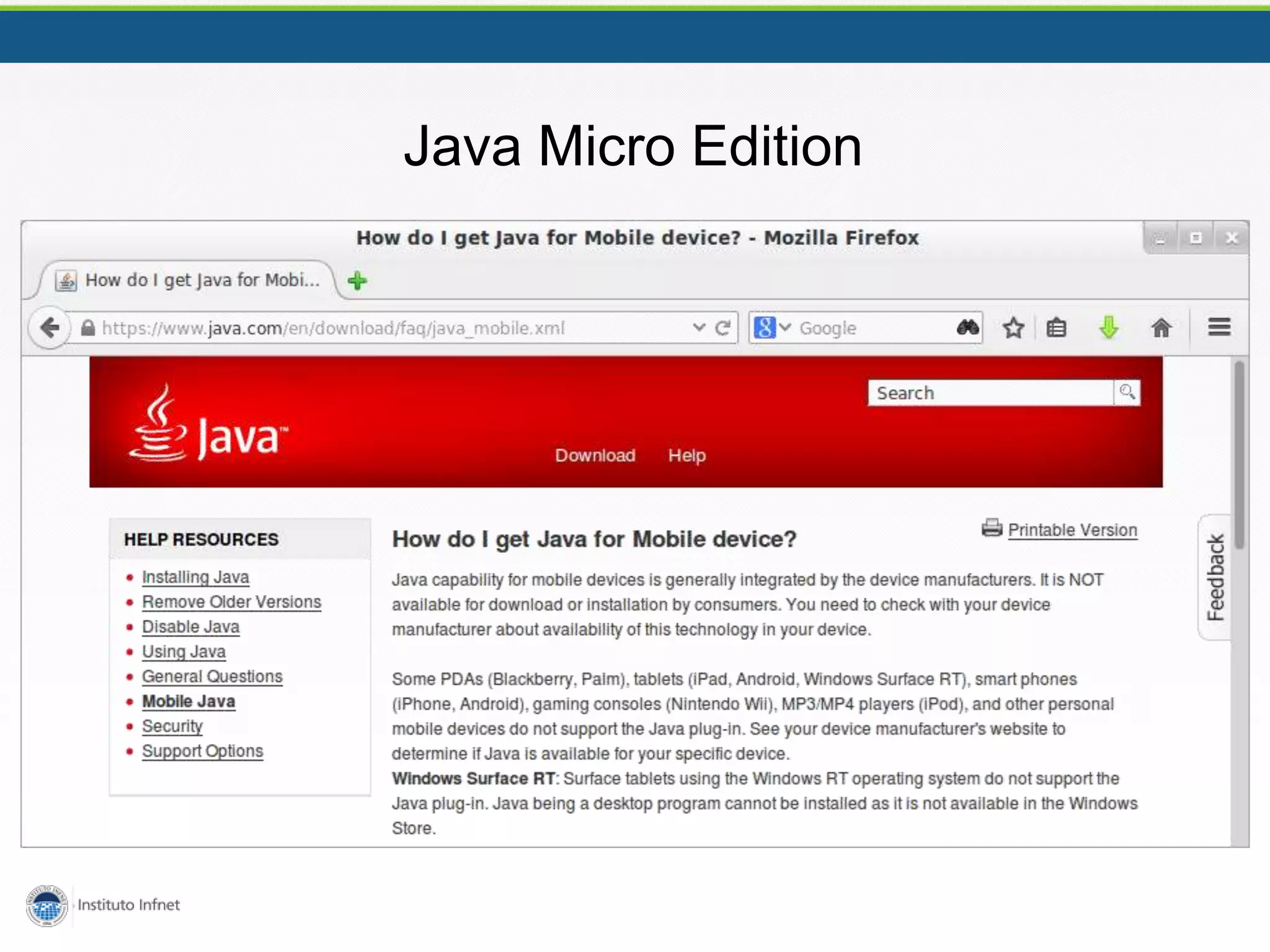
Task: Click the binoculars search icon
Action: (967, 327)
